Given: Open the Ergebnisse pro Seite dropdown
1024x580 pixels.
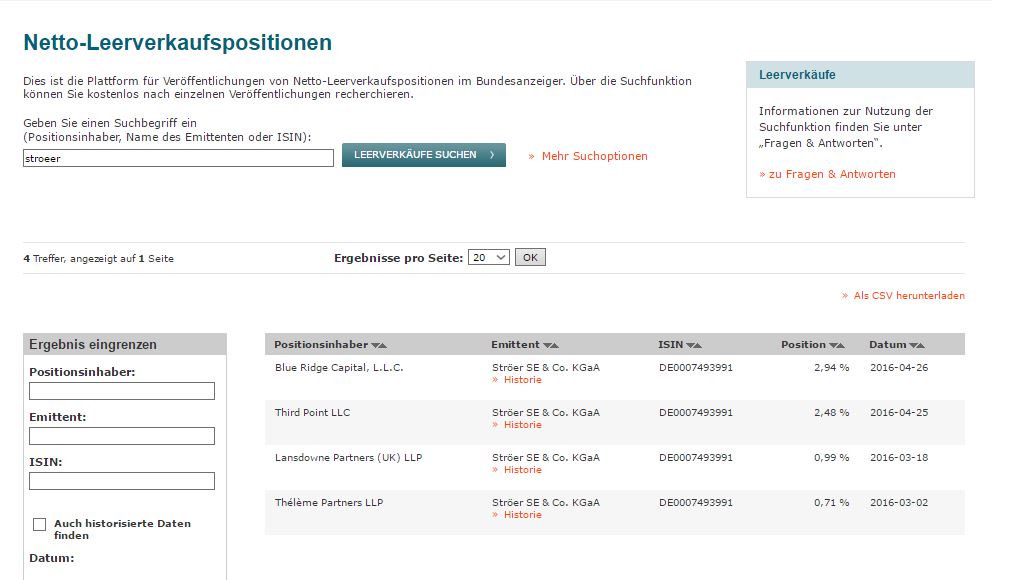Looking at the screenshot, I should 489,258.
